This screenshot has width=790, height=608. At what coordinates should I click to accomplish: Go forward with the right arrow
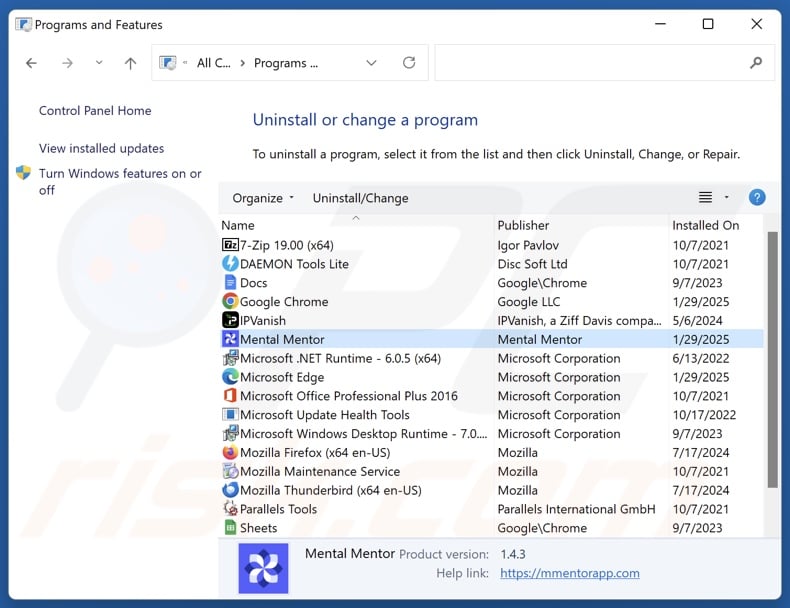tap(67, 63)
